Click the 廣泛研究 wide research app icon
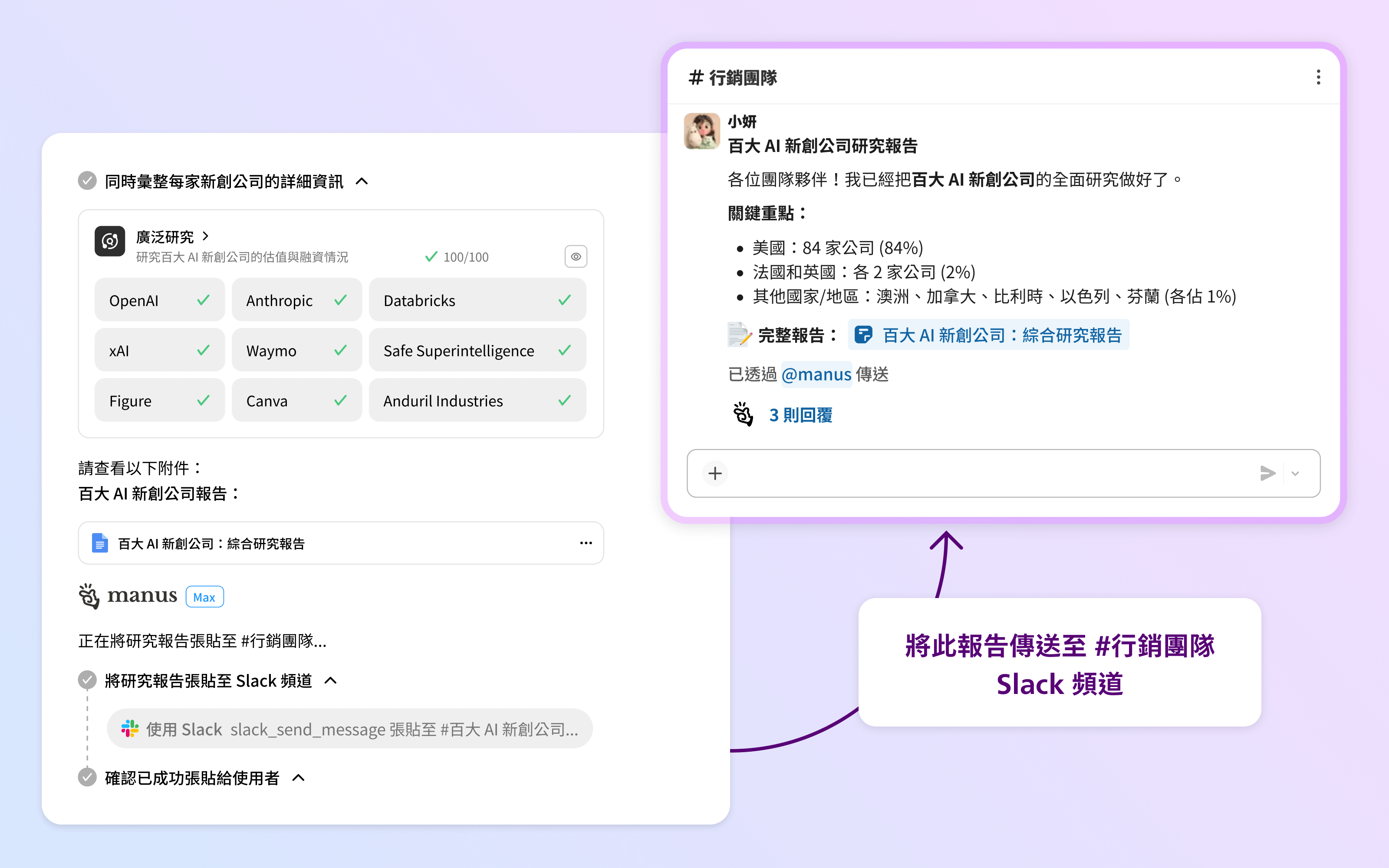The width and height of the screenshot is (1389, 868). pos(110,242)
